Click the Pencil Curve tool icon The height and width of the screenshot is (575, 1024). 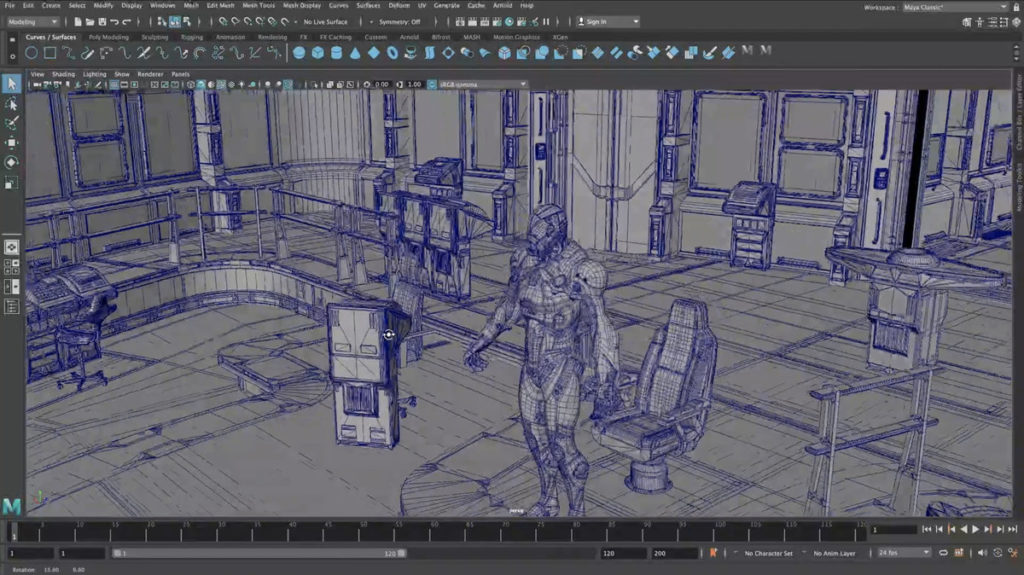tap(87, 53)
